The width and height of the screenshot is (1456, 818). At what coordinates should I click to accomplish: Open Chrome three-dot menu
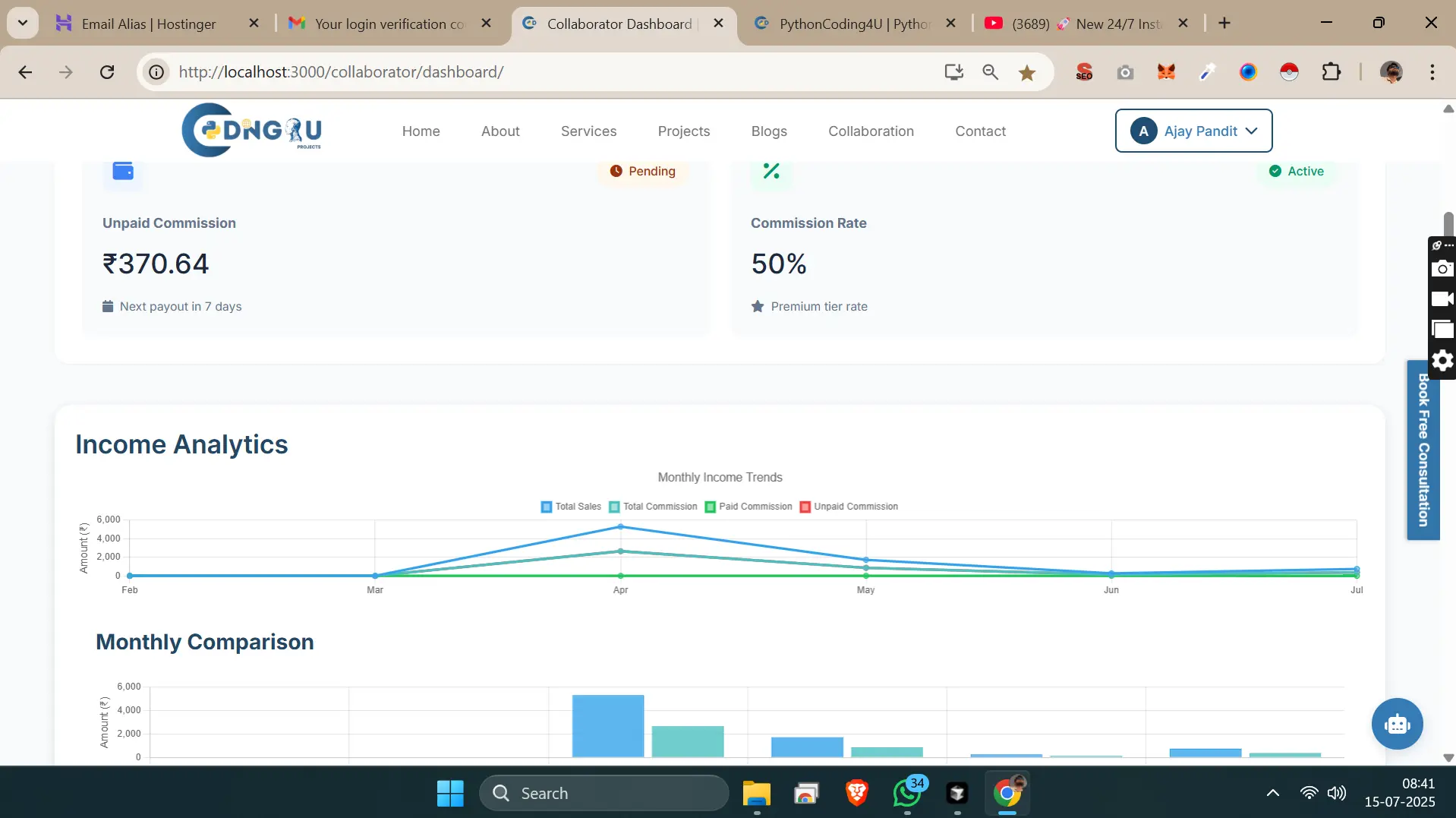tap(1432, 72)
